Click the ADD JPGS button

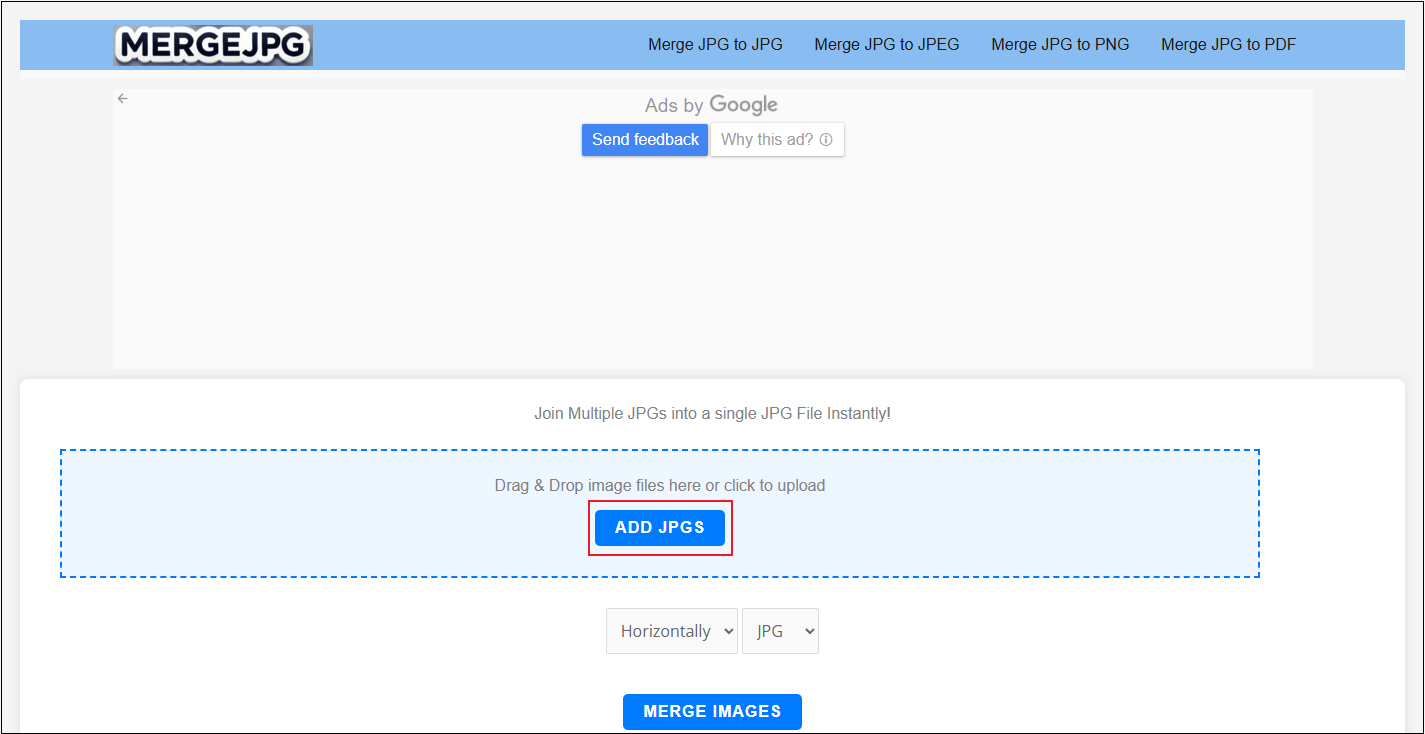[x=660, y=527]
